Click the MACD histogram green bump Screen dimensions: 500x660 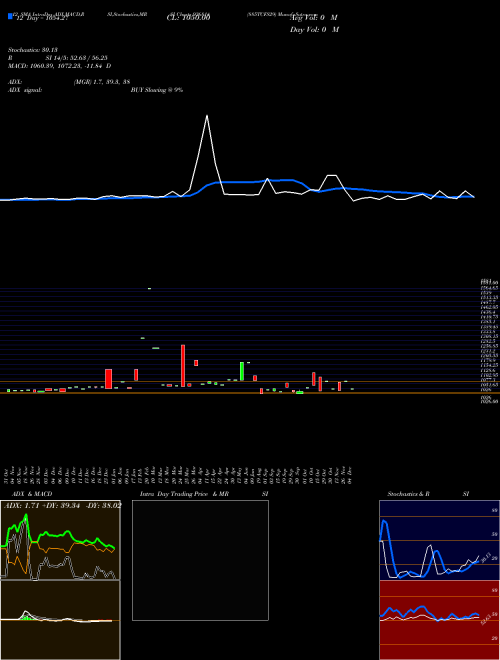tap(27, 617)
